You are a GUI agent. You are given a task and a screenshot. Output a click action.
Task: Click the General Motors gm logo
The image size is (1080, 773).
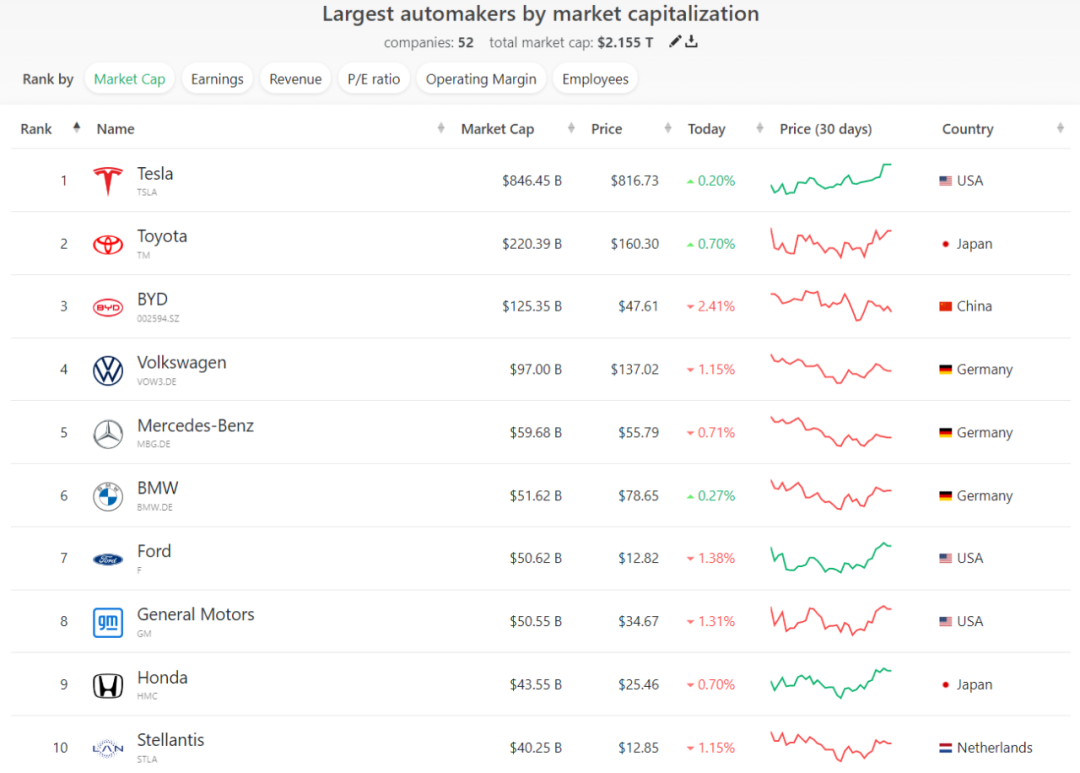coord(108,622)
